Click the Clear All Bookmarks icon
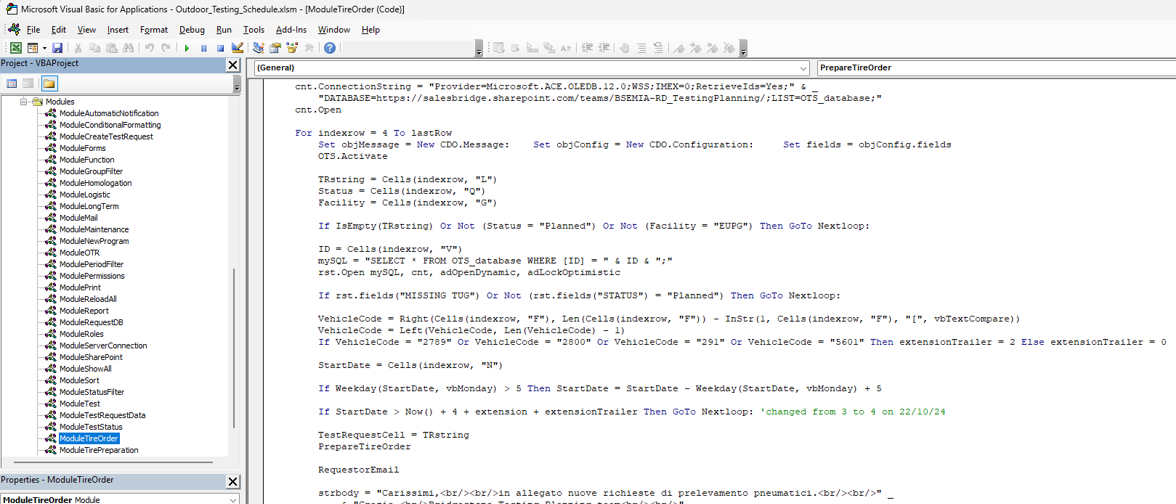The image size is (1176, 504). pyautogui.click(x=728, y=47)
